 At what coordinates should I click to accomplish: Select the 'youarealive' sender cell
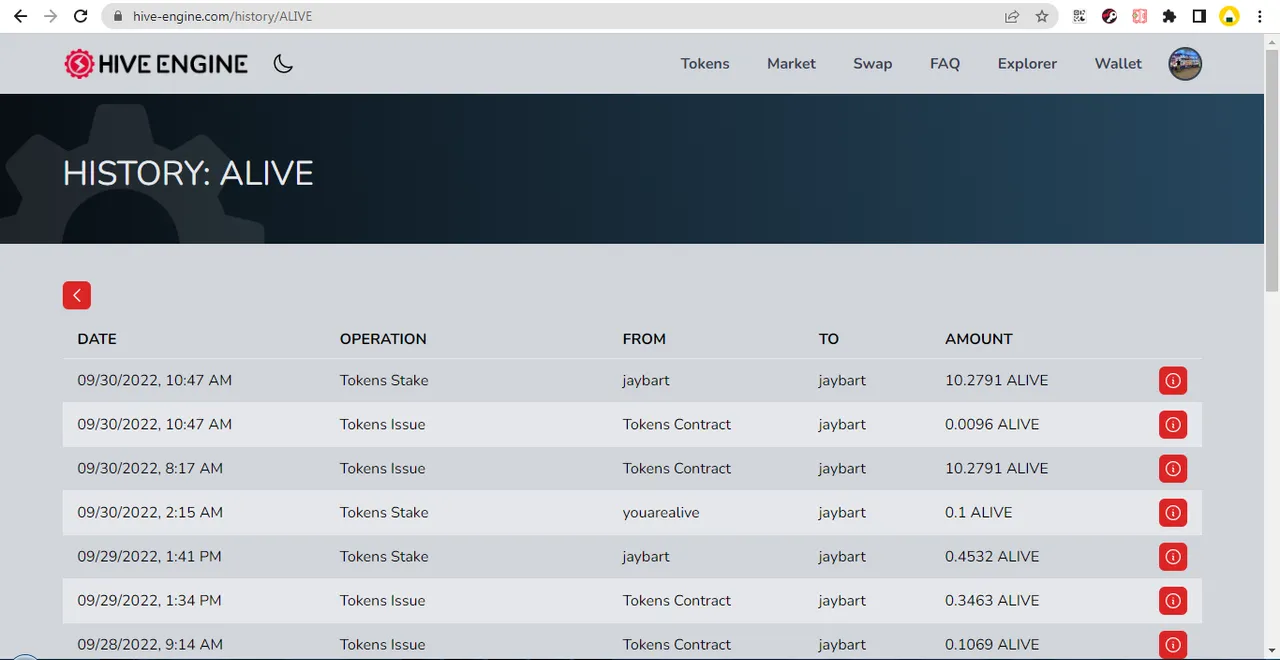661,512
